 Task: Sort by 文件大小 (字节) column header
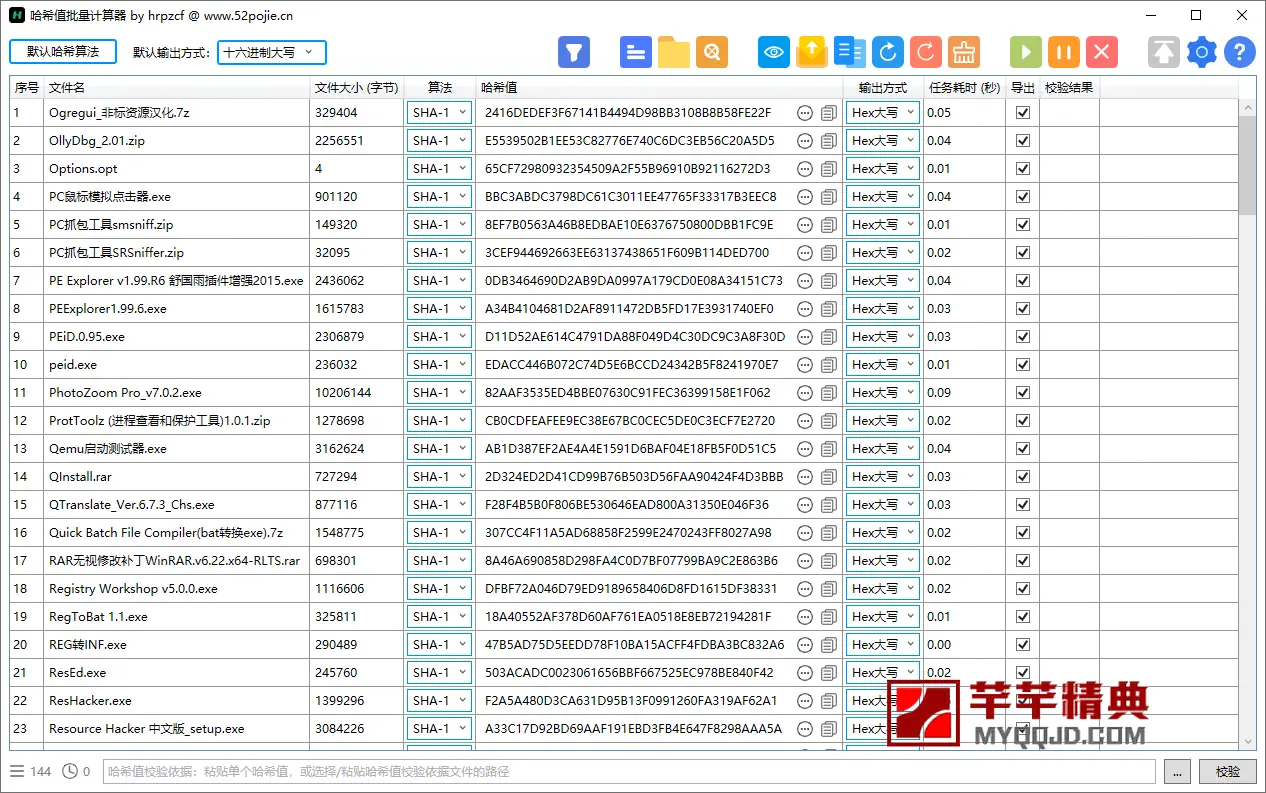357,88
